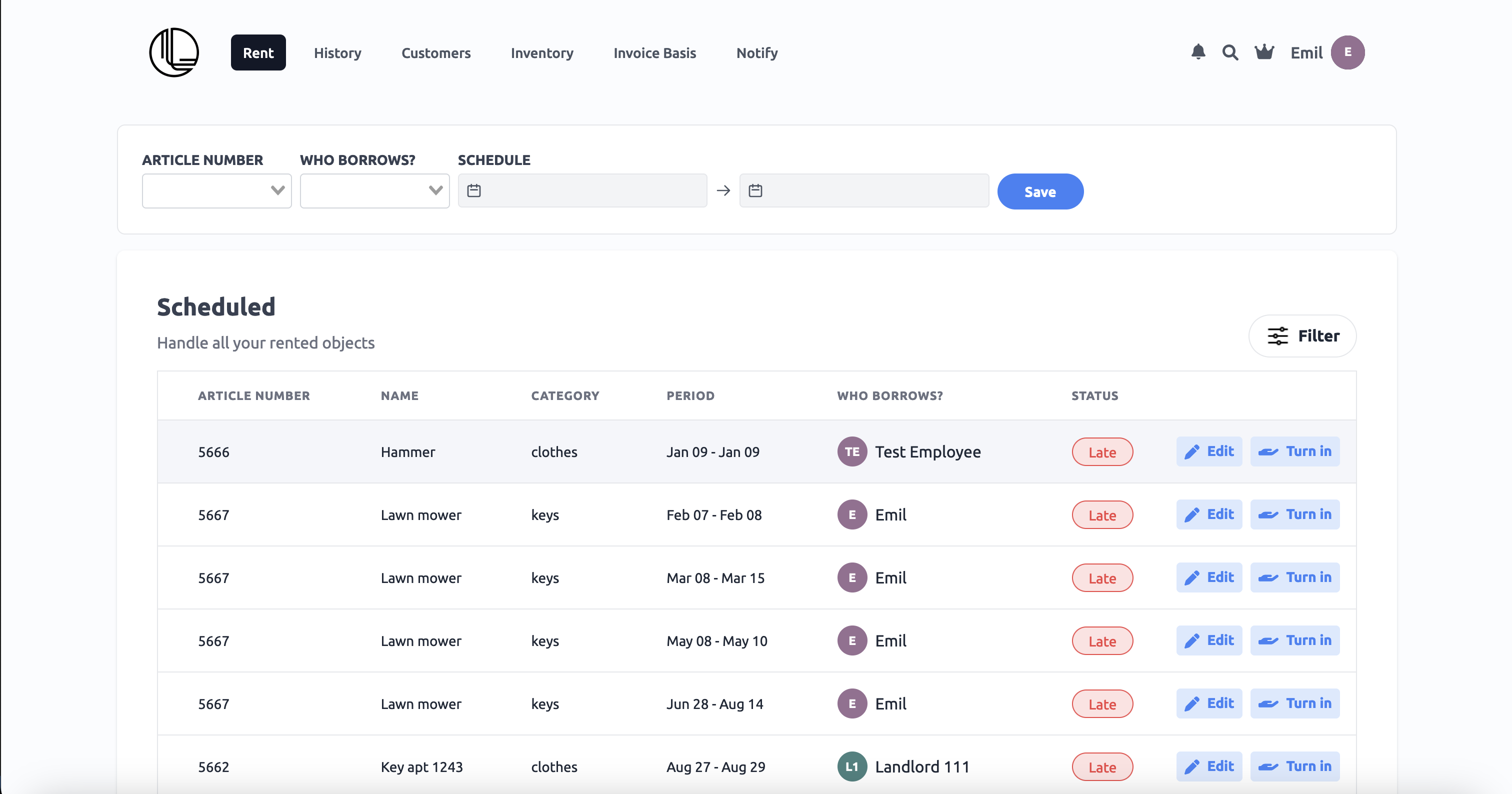The image size is (1512, 794).
Task: Edit the Key apt 1243 rental
Action: coord(1209,766)
